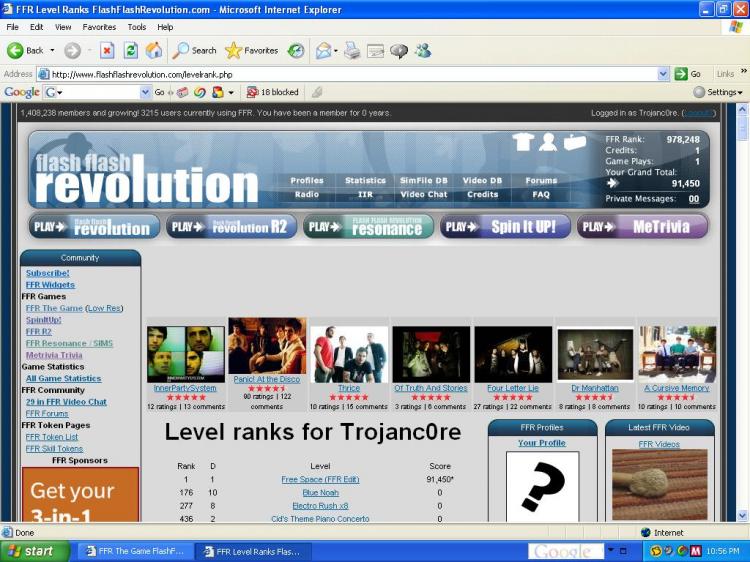This screenshot has height=562, width=750.
Task: Click the mailbox icon in site header
Action: (x=575, y=142)
